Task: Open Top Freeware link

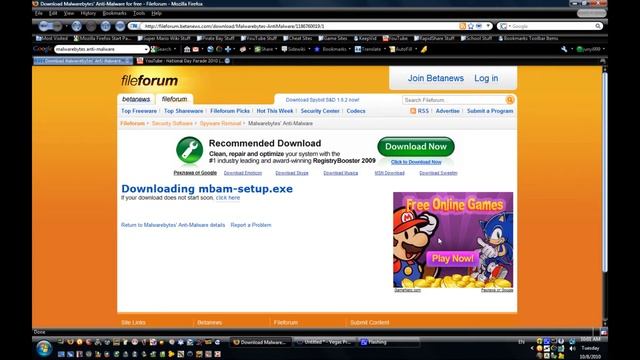Action: coord(139,111)
